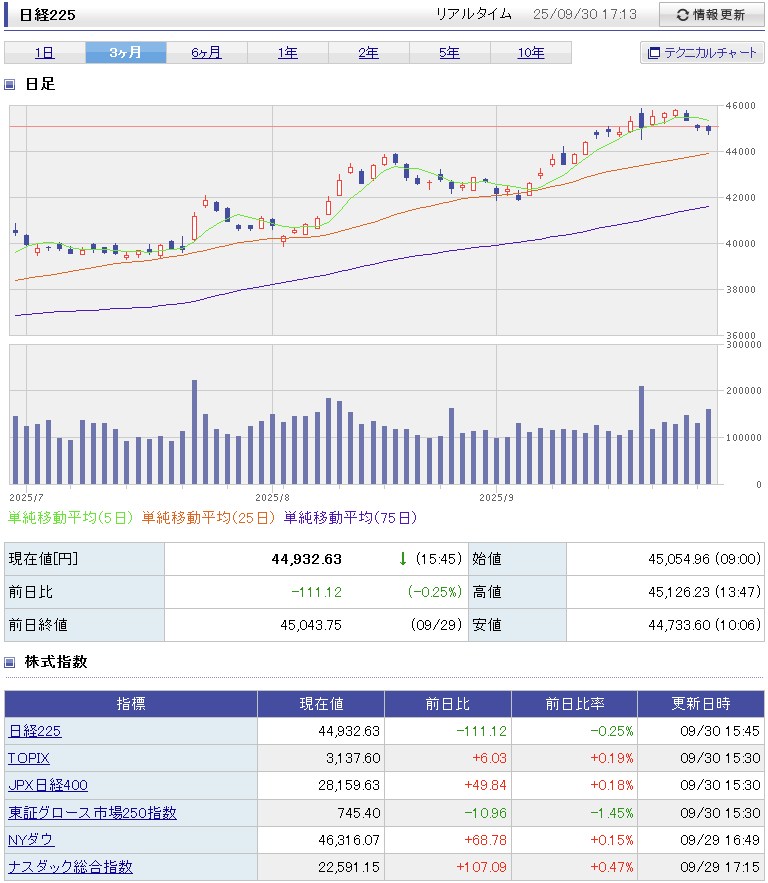The width and height of the screenshot is (768, 883).
Task: Show the 5年 chart range
Action: coord(449,53)
